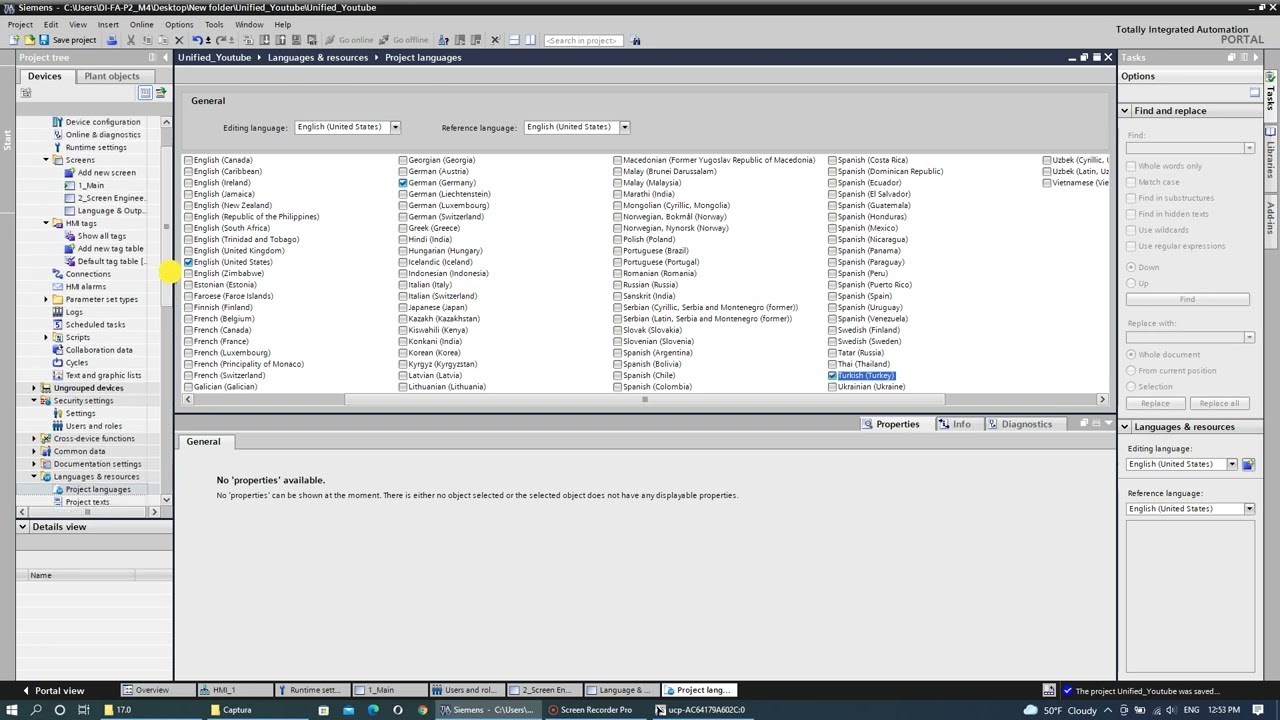Select Project texts in project tree
The width and height of the screenshot is (1280, 720).
pyautogui.click(x=87, y=502)
